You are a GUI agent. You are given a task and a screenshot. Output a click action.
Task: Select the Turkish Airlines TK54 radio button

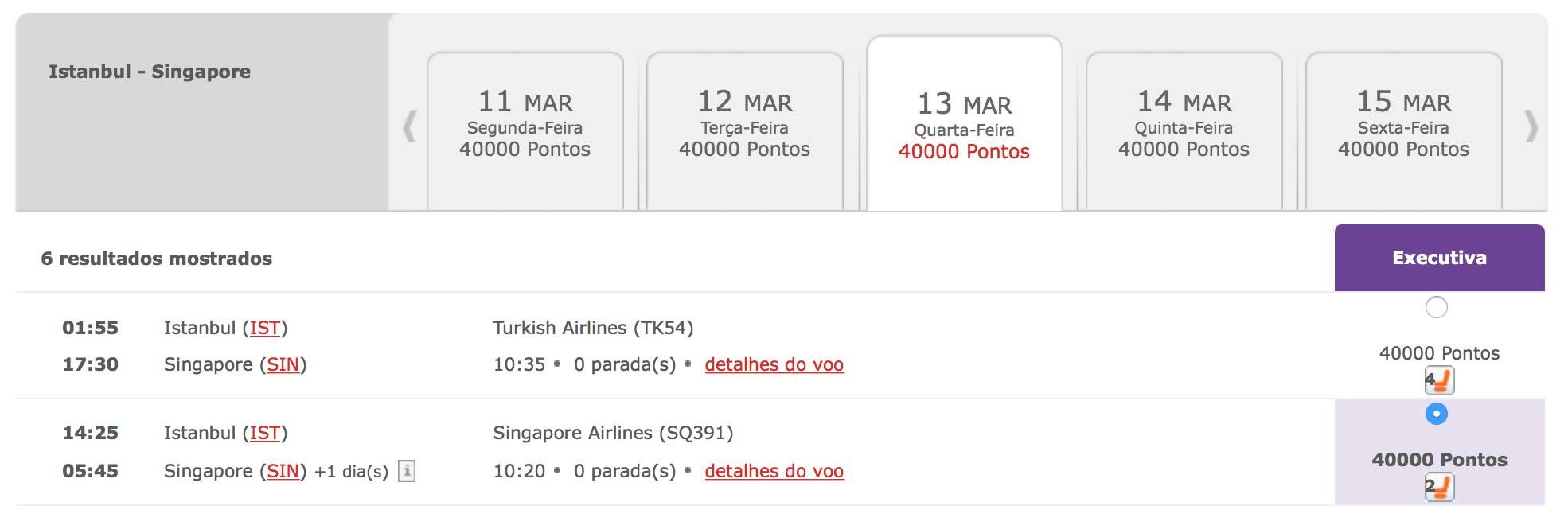[x=1437, y=307]
